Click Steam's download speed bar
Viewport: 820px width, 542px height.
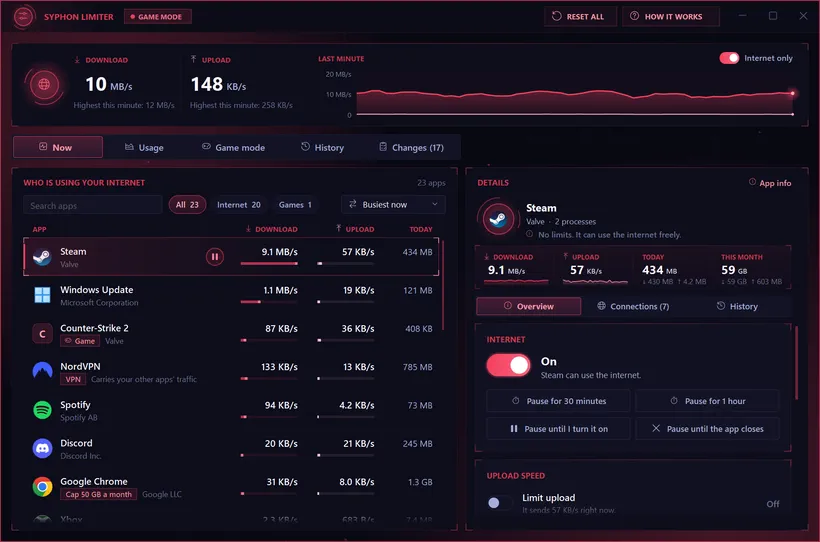[269, 263]
